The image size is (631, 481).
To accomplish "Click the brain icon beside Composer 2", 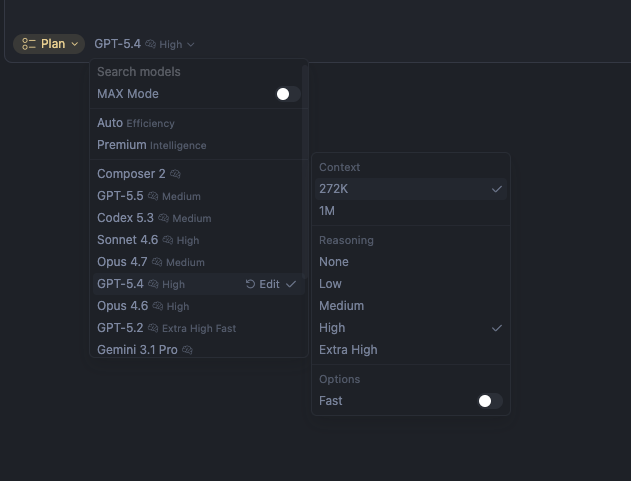I will pyautogui.click(x=175, y=174).
